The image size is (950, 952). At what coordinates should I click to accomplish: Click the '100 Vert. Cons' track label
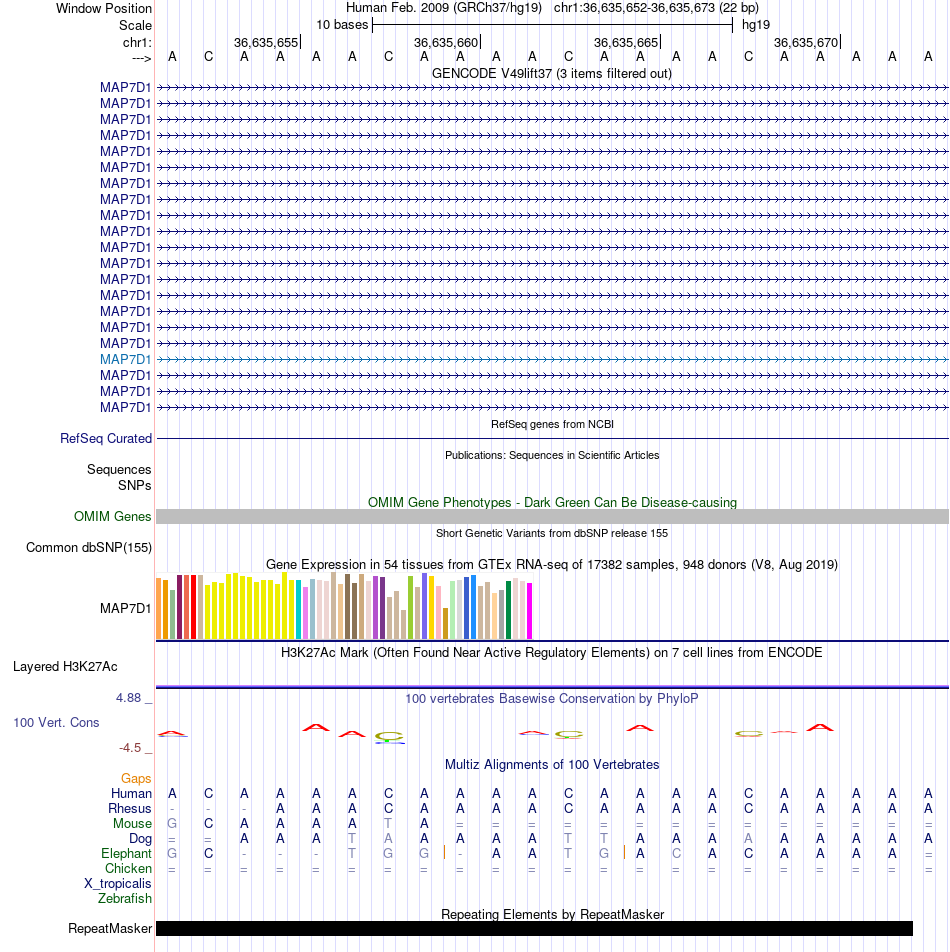tap(56, 722)
